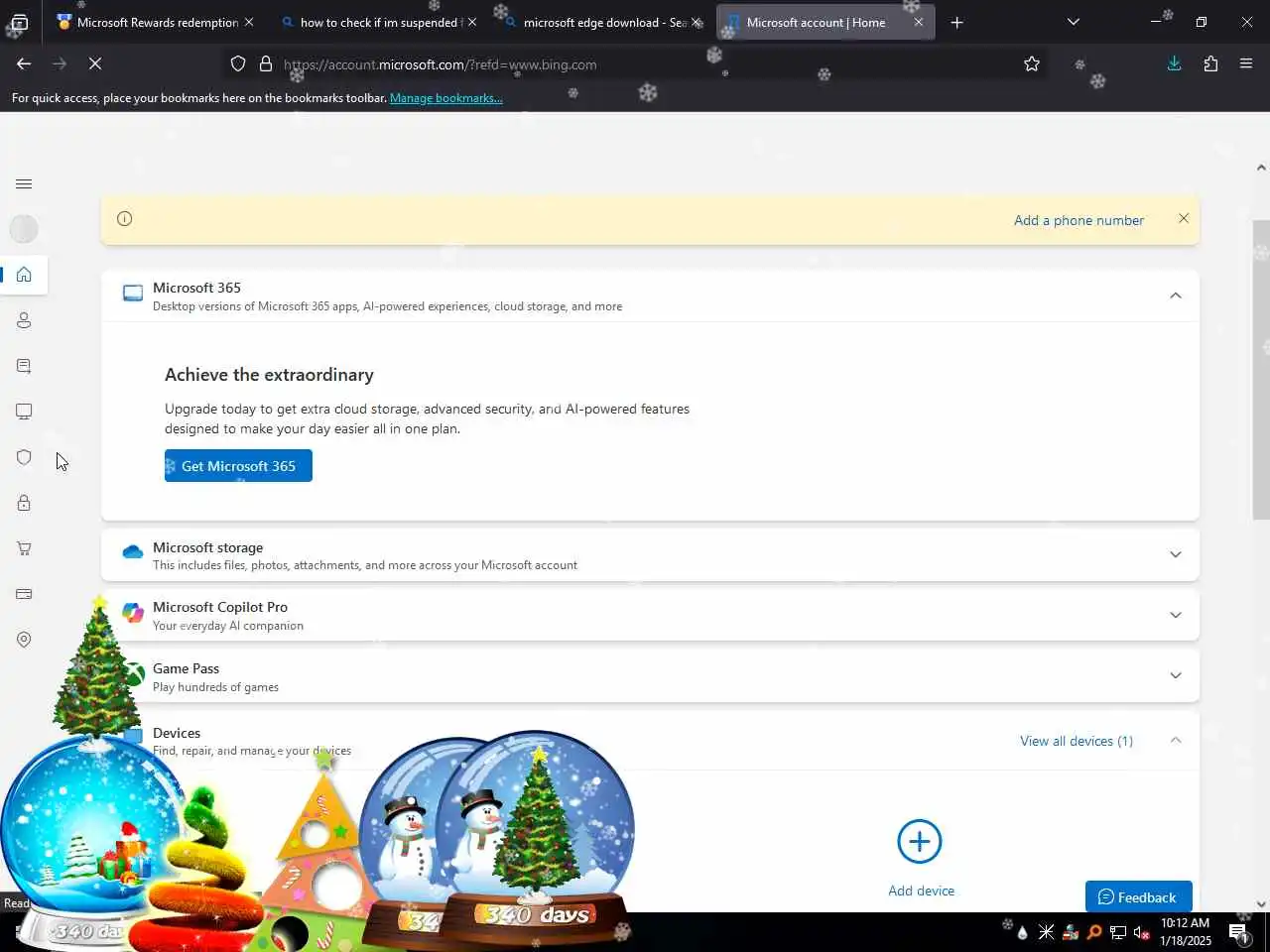Go back to the previous page
This screenshot has height=952, width=1270.
[x=24, y=63]
